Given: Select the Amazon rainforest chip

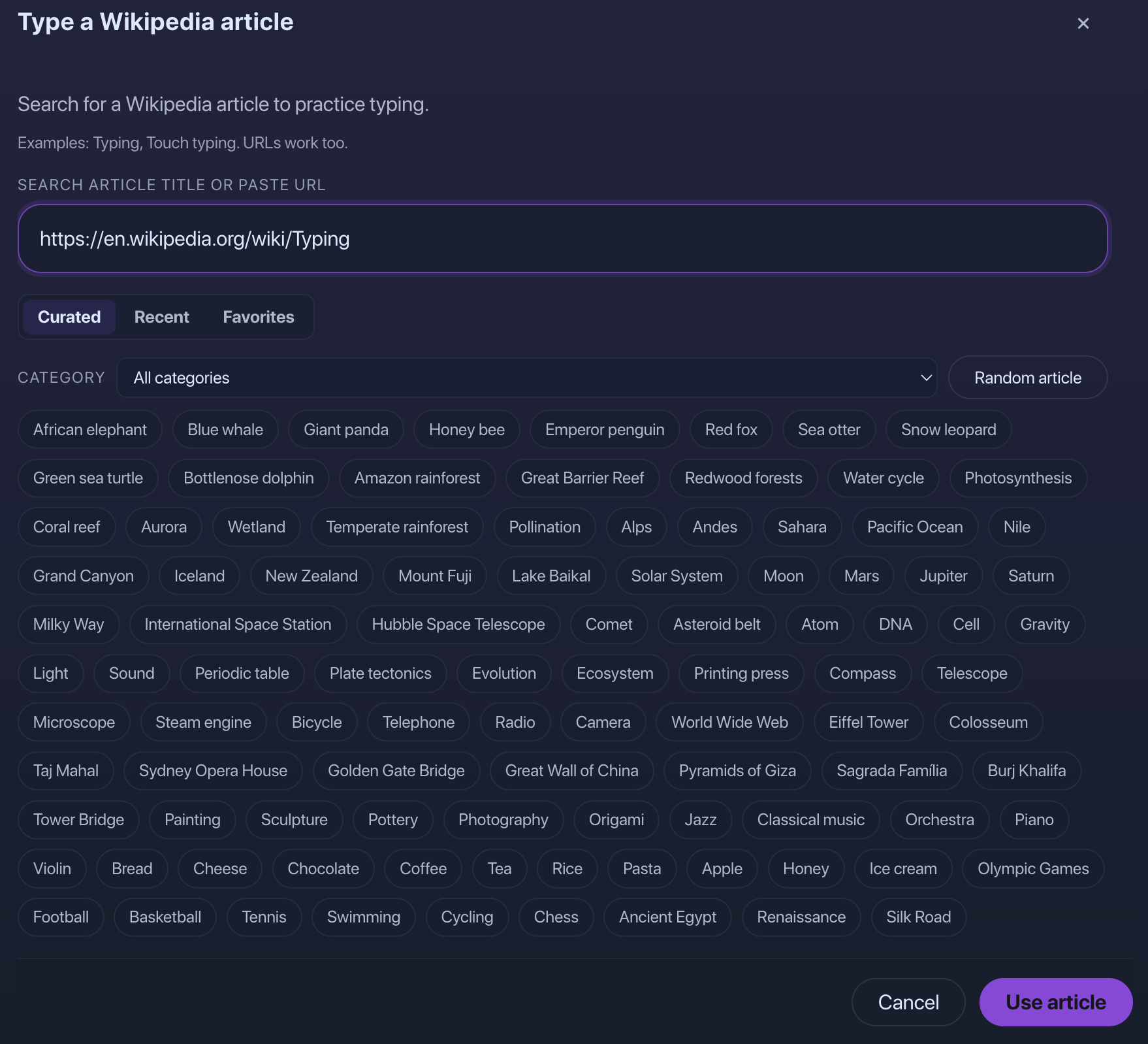Looking at the screenshot, I should (x=417, y=478).
